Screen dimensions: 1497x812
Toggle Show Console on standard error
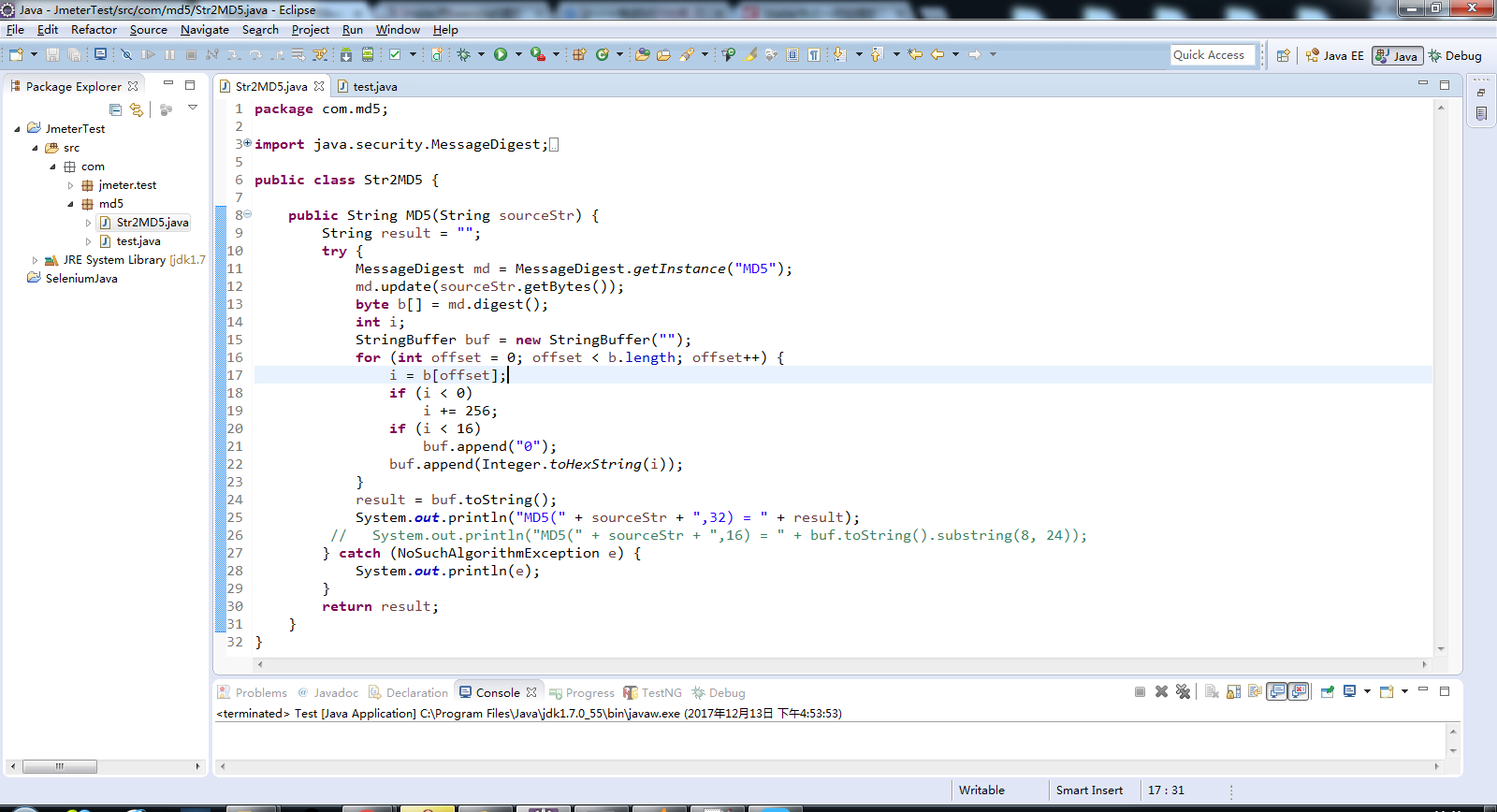1299,691
